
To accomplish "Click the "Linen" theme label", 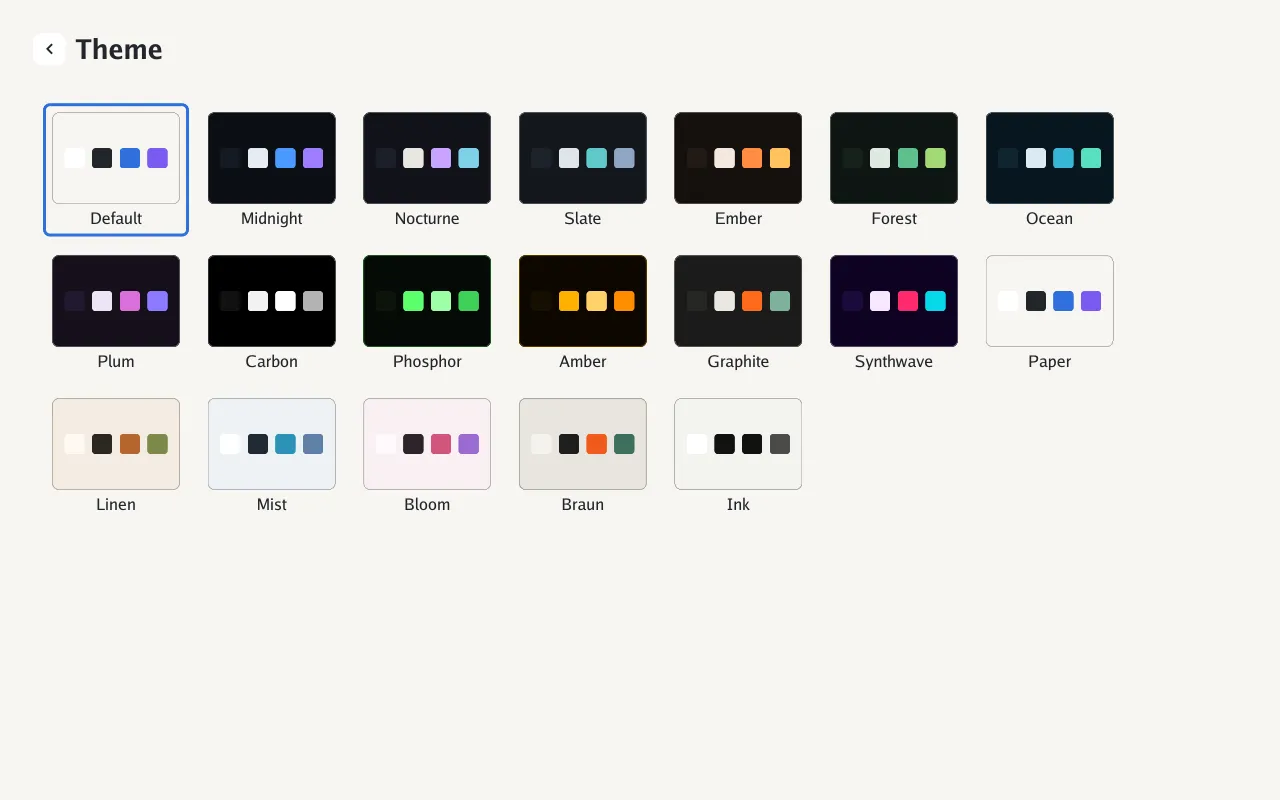I will [x=116, y=505].
